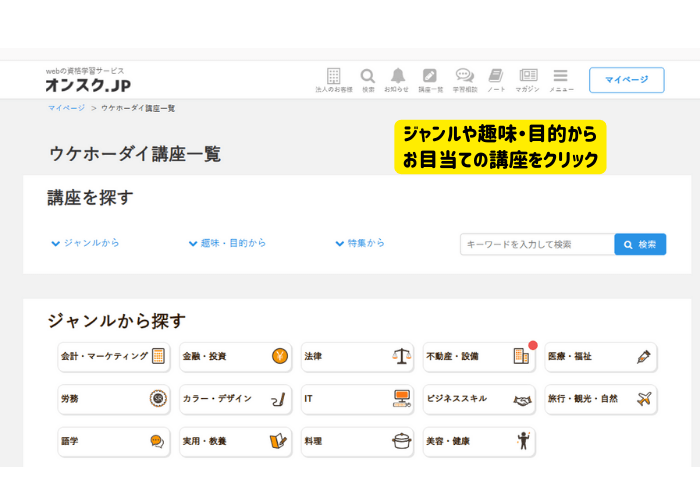Follow the マイページ breadcrumb link
The height and width of the screenshot is (480, 700).
click(66, 107)
